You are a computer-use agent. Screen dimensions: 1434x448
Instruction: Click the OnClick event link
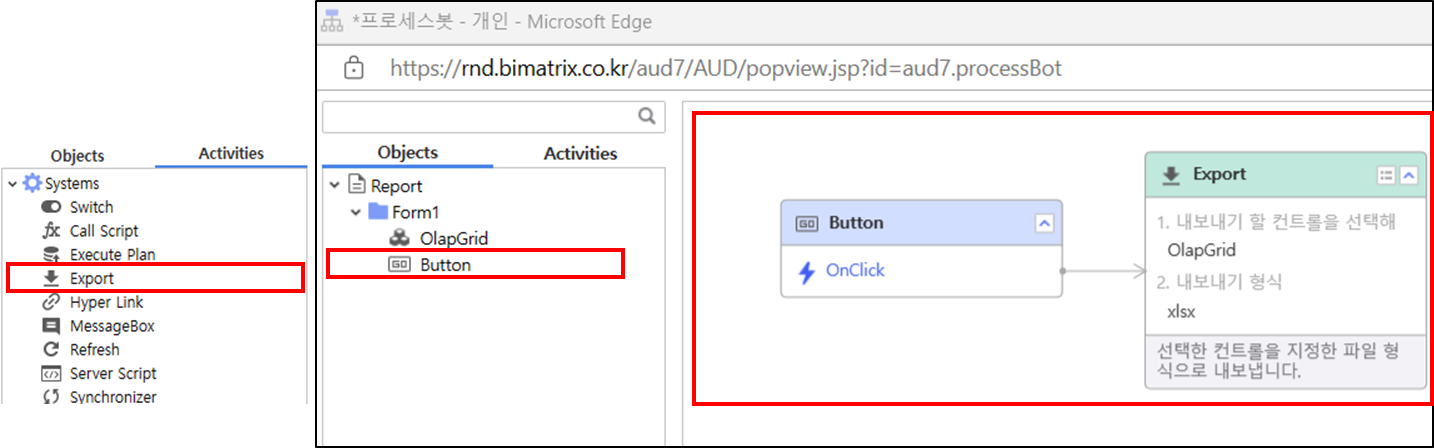855,270
